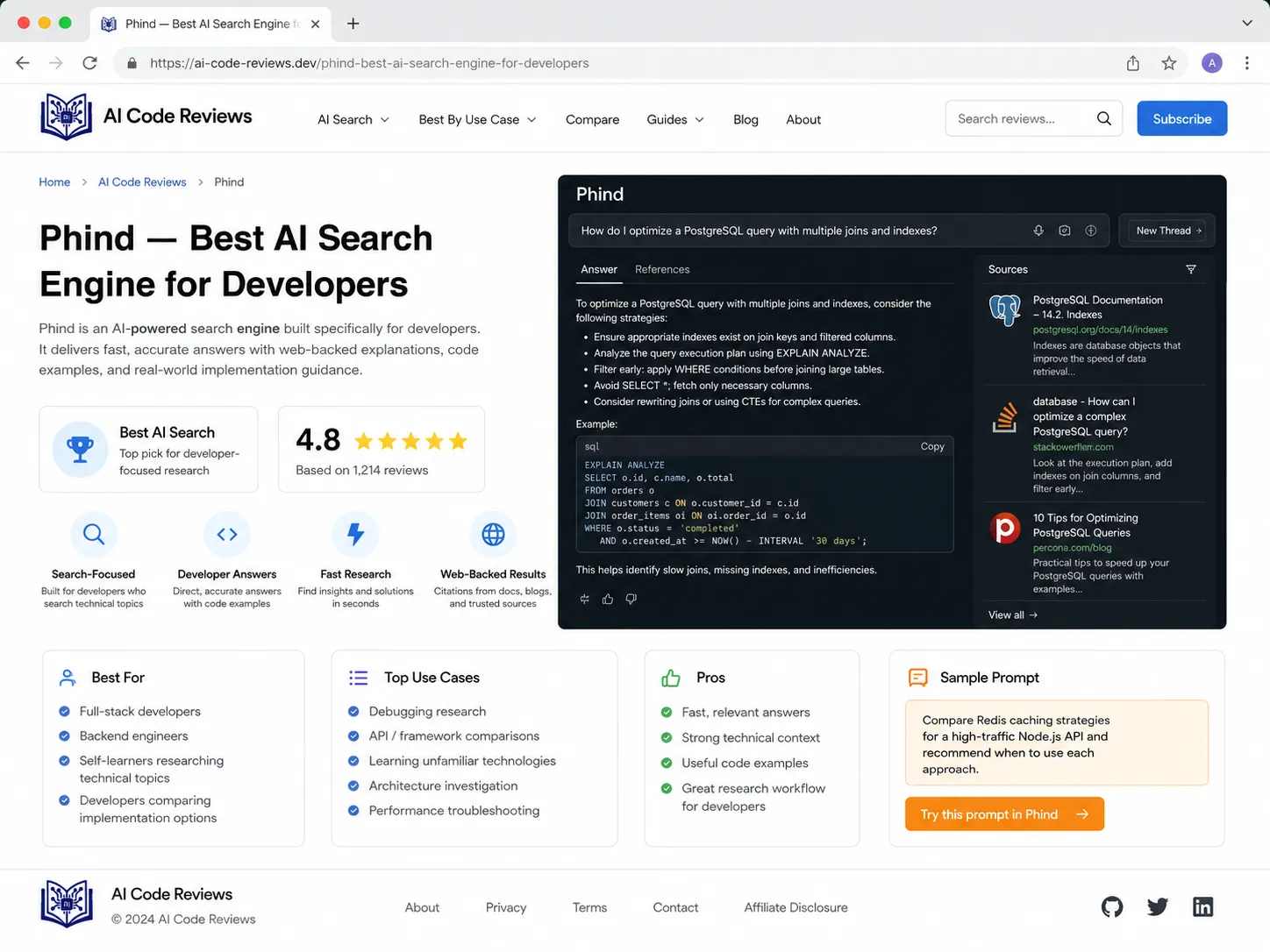Open the tab list chevron in browser
The width and height of the screenshot is (1270, 952).
click(x=1247, y=23)
